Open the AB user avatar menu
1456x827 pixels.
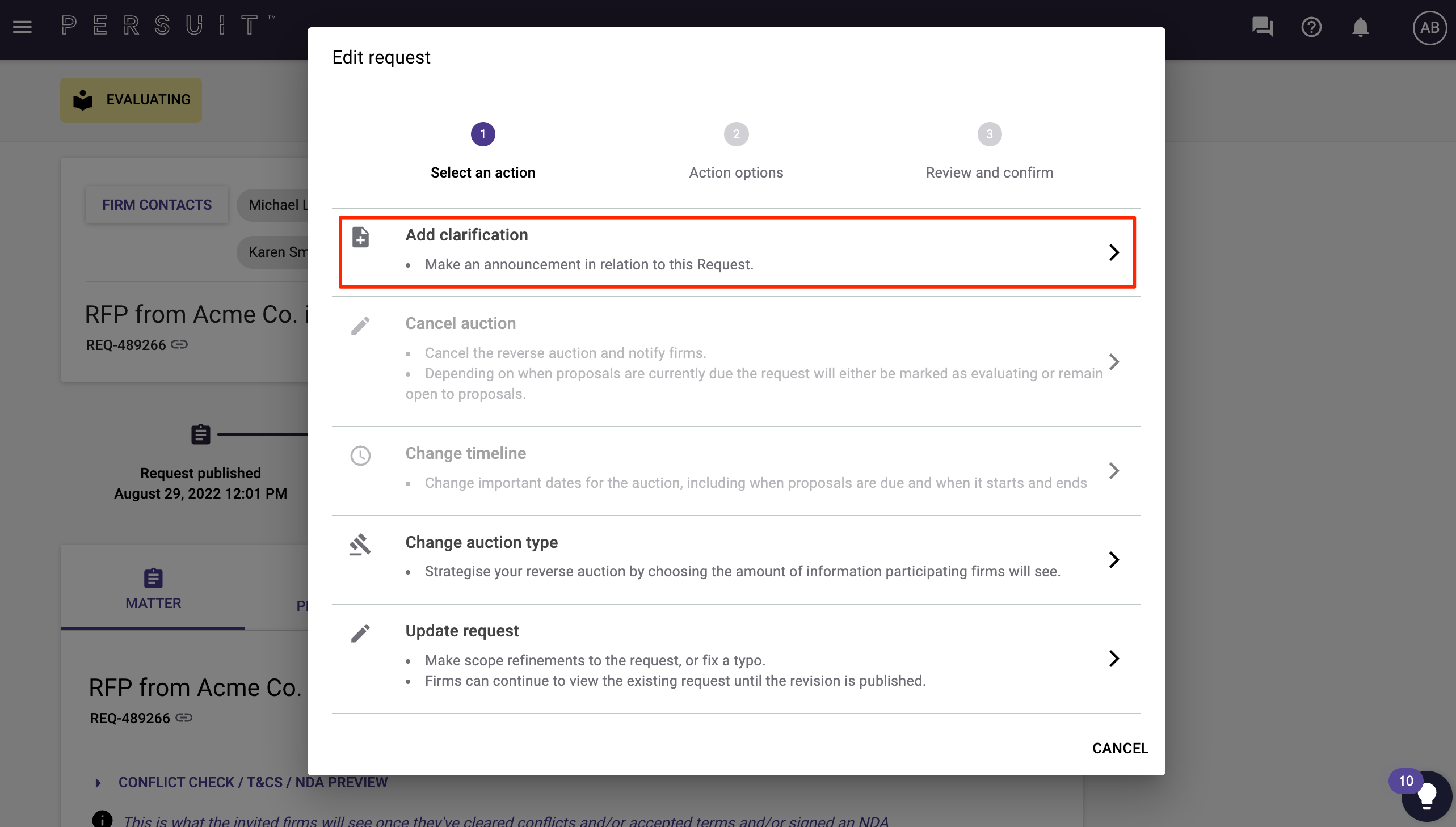1429,27
